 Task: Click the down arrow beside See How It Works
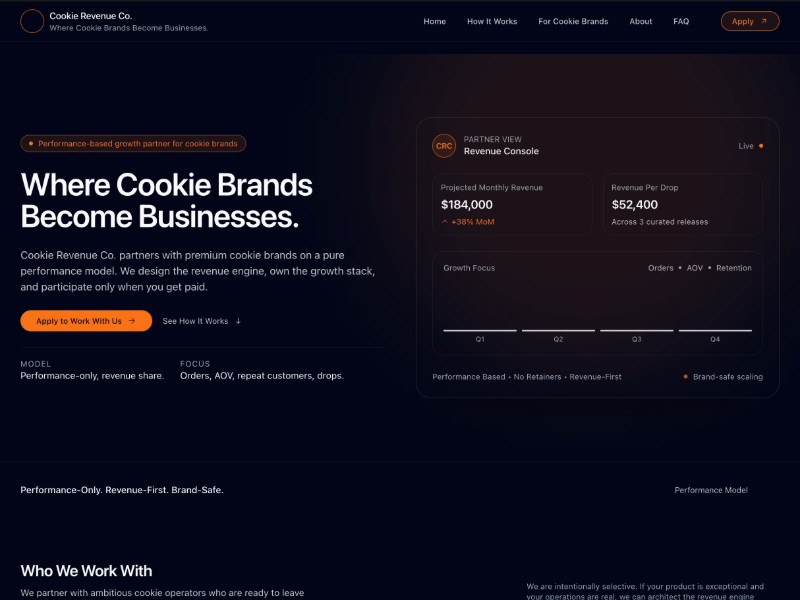tap(238, 321)
